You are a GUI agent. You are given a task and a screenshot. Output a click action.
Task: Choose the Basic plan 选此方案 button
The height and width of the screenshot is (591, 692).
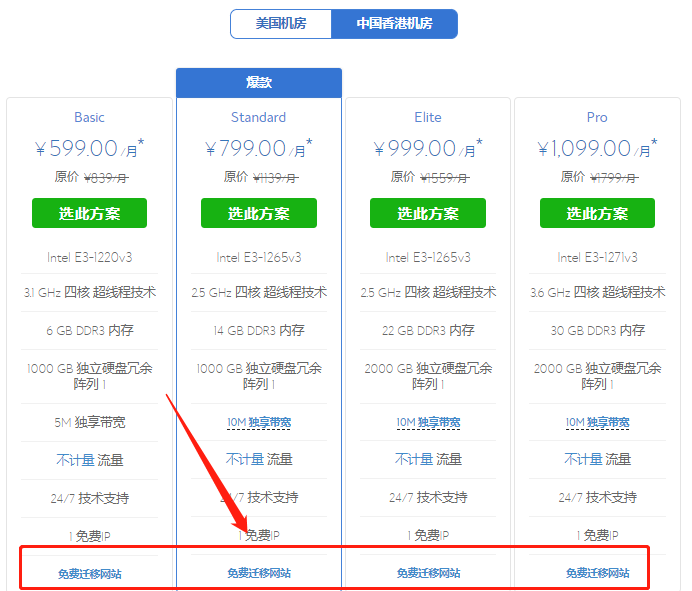pyautogui.click(x=89, y=213)
